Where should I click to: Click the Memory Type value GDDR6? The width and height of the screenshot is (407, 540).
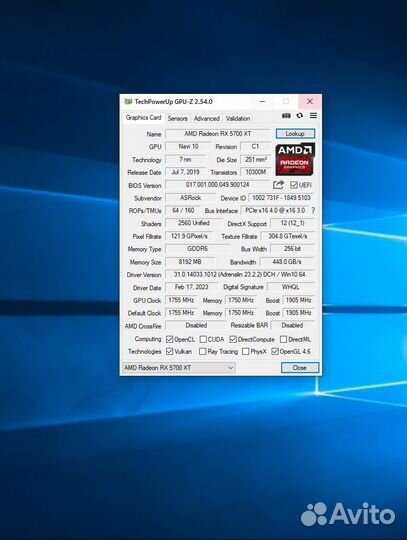pyautogui.click(x=197, y=249)
